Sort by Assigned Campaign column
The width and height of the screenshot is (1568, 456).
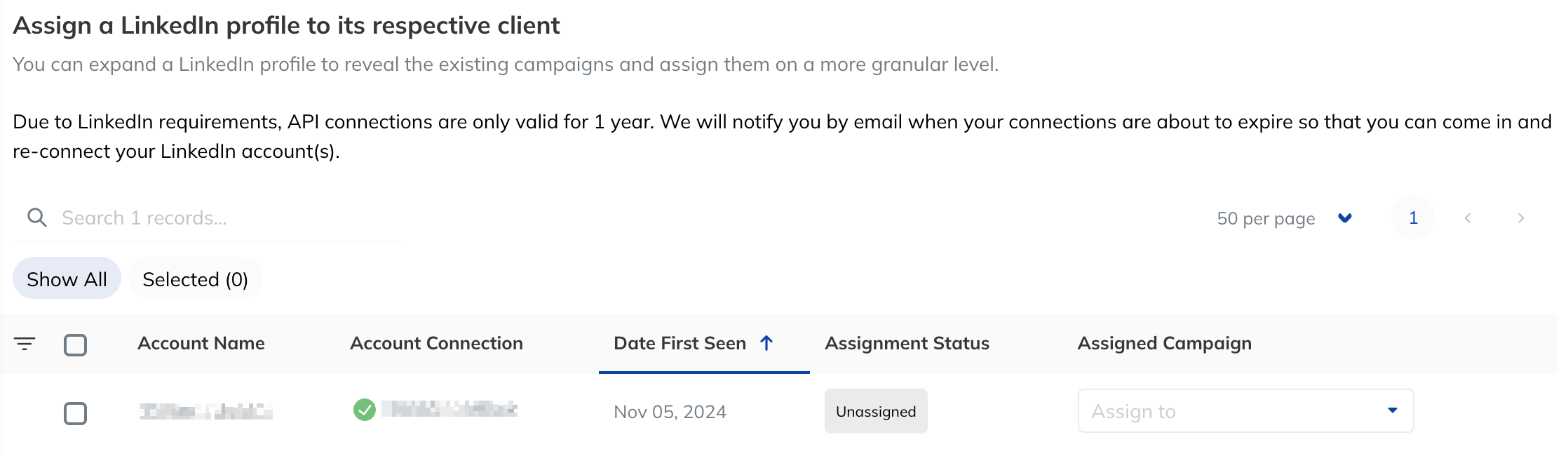click(x=1164, y=343)
